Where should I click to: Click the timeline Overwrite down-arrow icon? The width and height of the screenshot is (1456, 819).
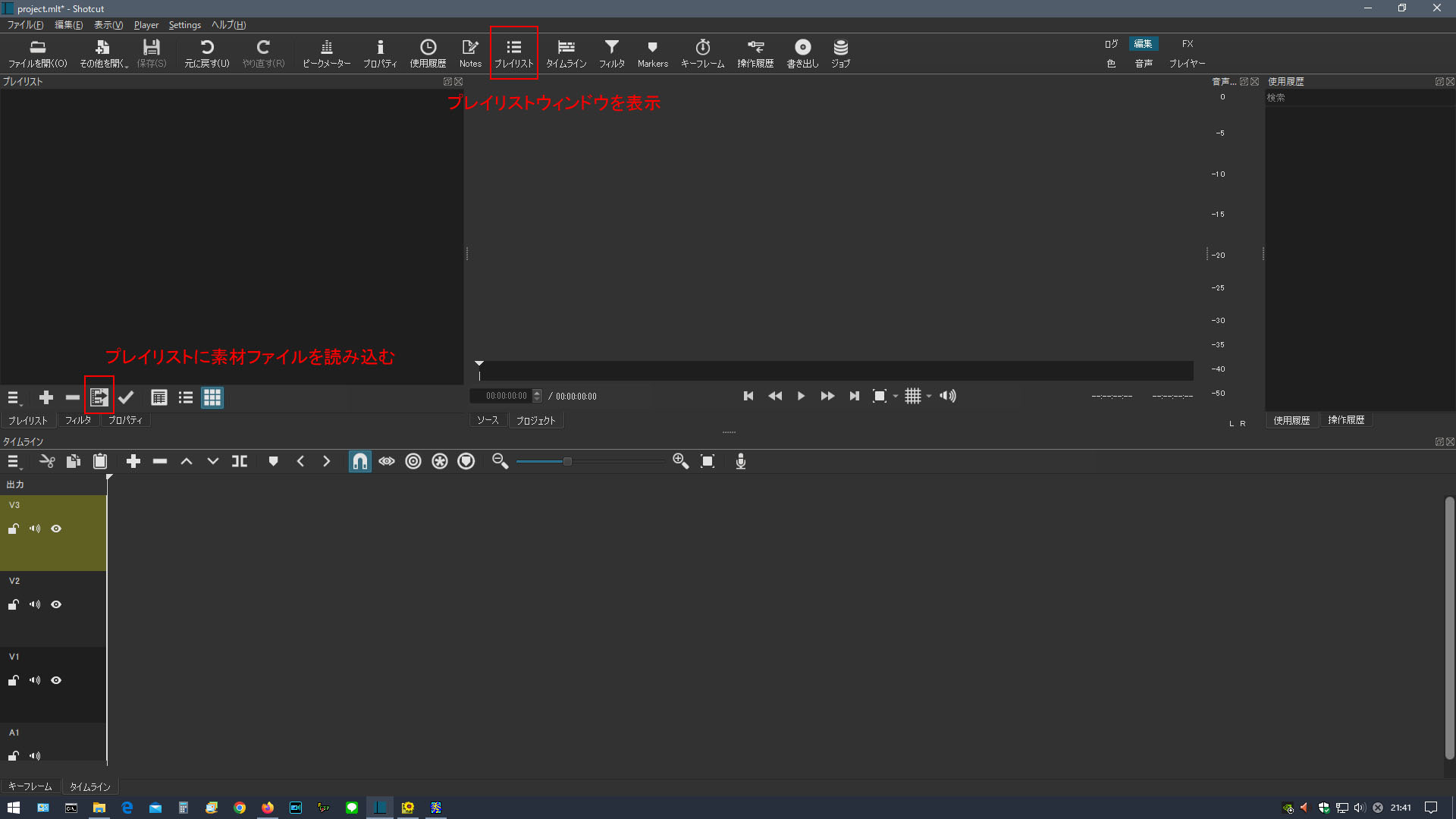(x=213, y=461)
